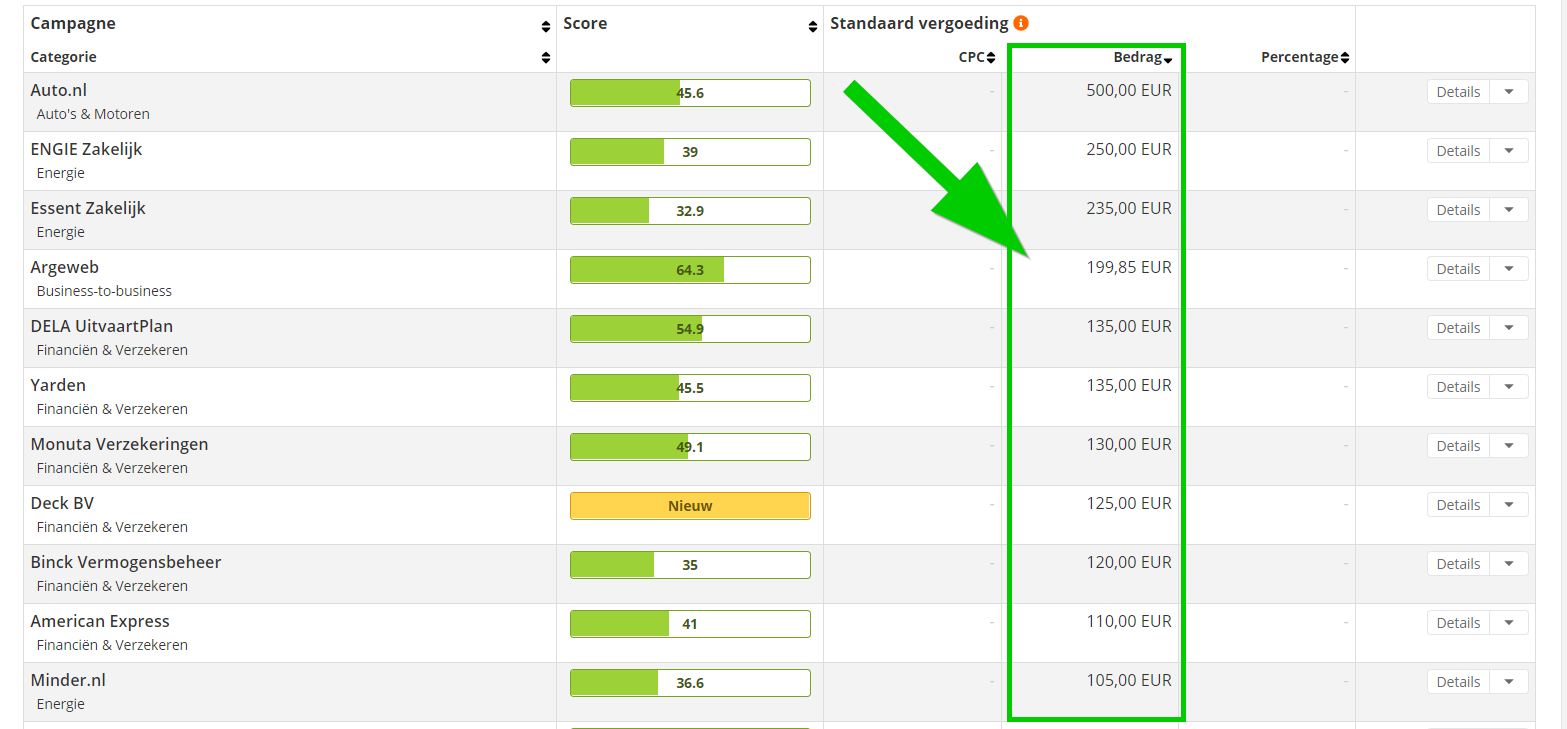Image resolution: width=1567 pixels, height=729 pixels.
Task: Select the Deck BV campaign name
Action: coord(62,503)
